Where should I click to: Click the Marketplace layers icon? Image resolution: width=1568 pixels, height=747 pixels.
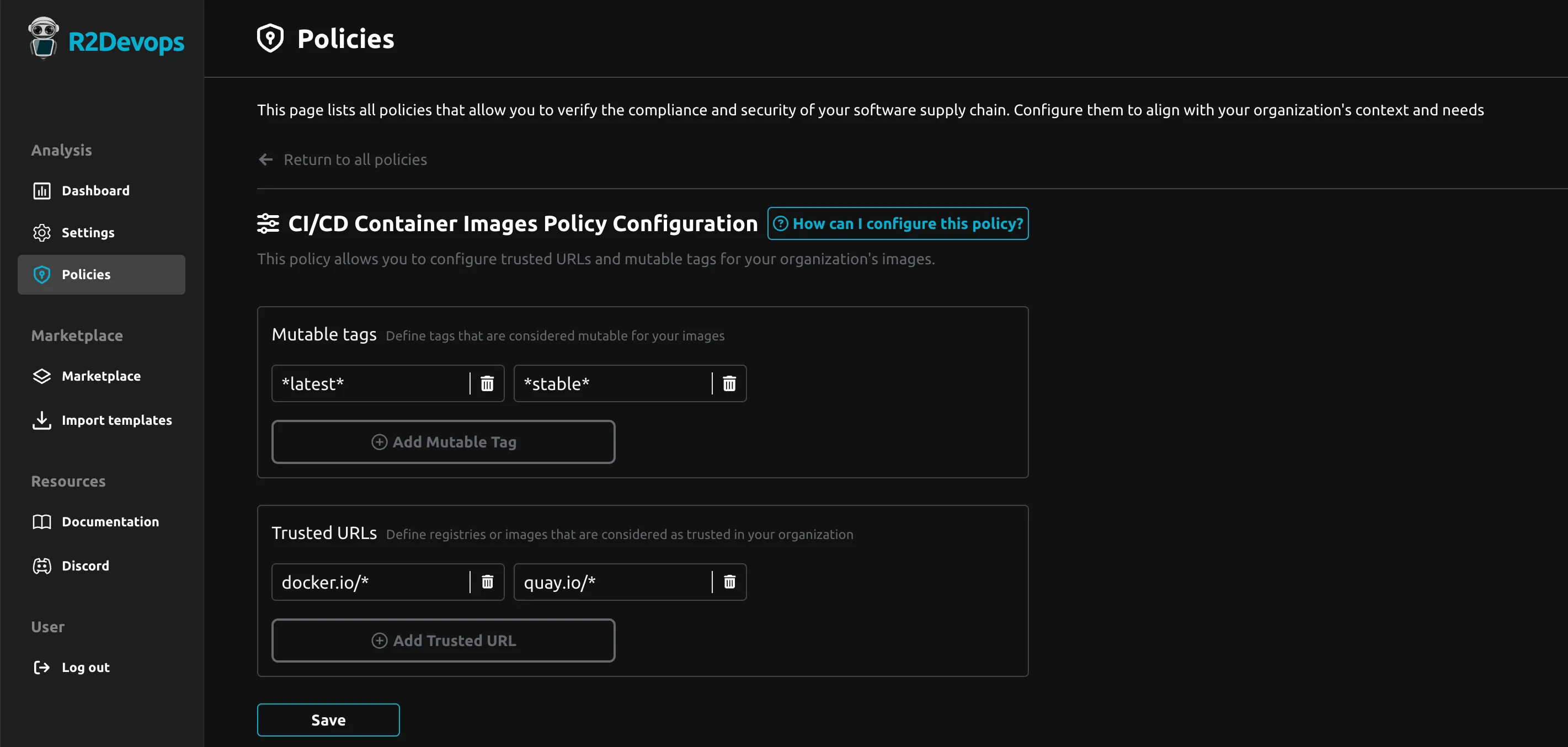pyautogui.click(x=41, y=376)
